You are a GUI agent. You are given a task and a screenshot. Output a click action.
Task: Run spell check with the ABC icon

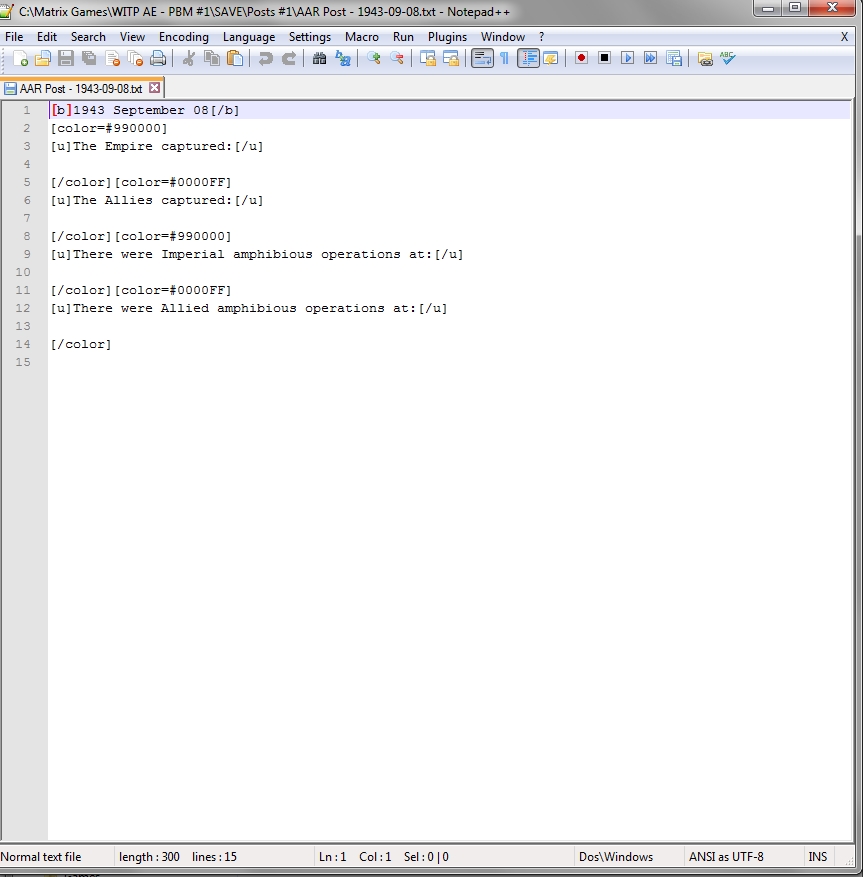pos(729,58)
